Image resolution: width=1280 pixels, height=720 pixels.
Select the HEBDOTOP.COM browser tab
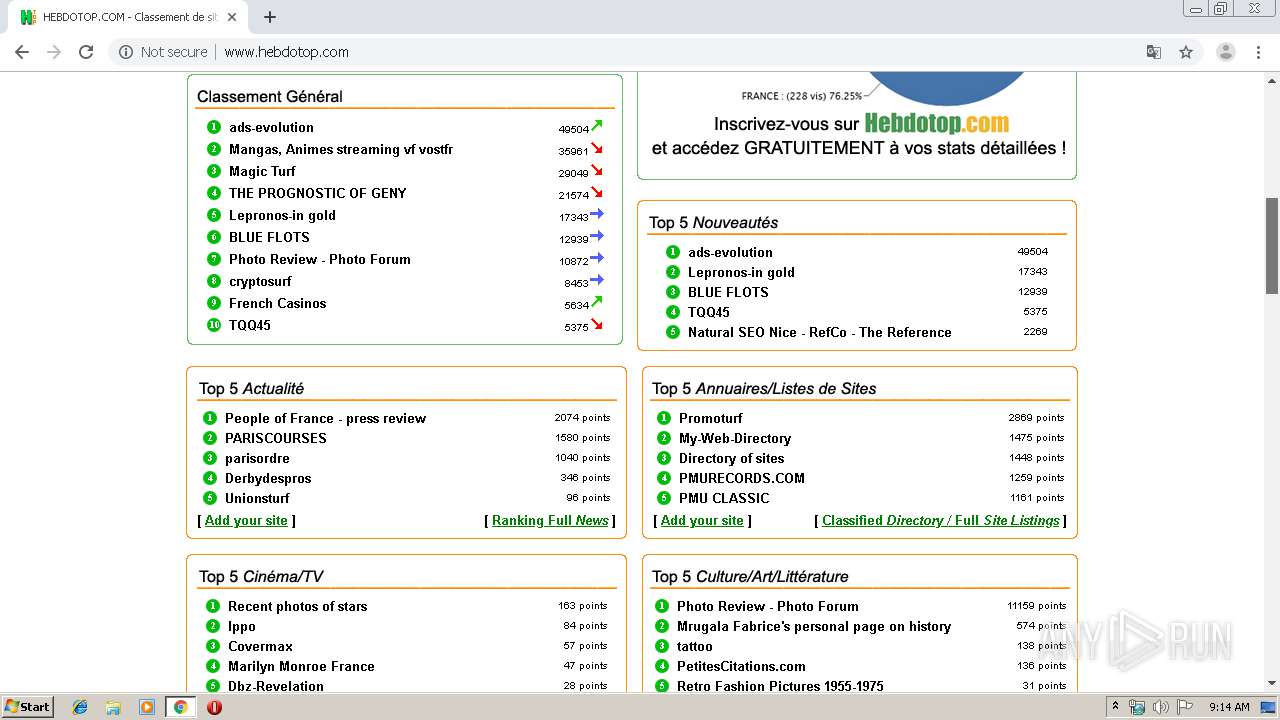[x=130, y=17]
